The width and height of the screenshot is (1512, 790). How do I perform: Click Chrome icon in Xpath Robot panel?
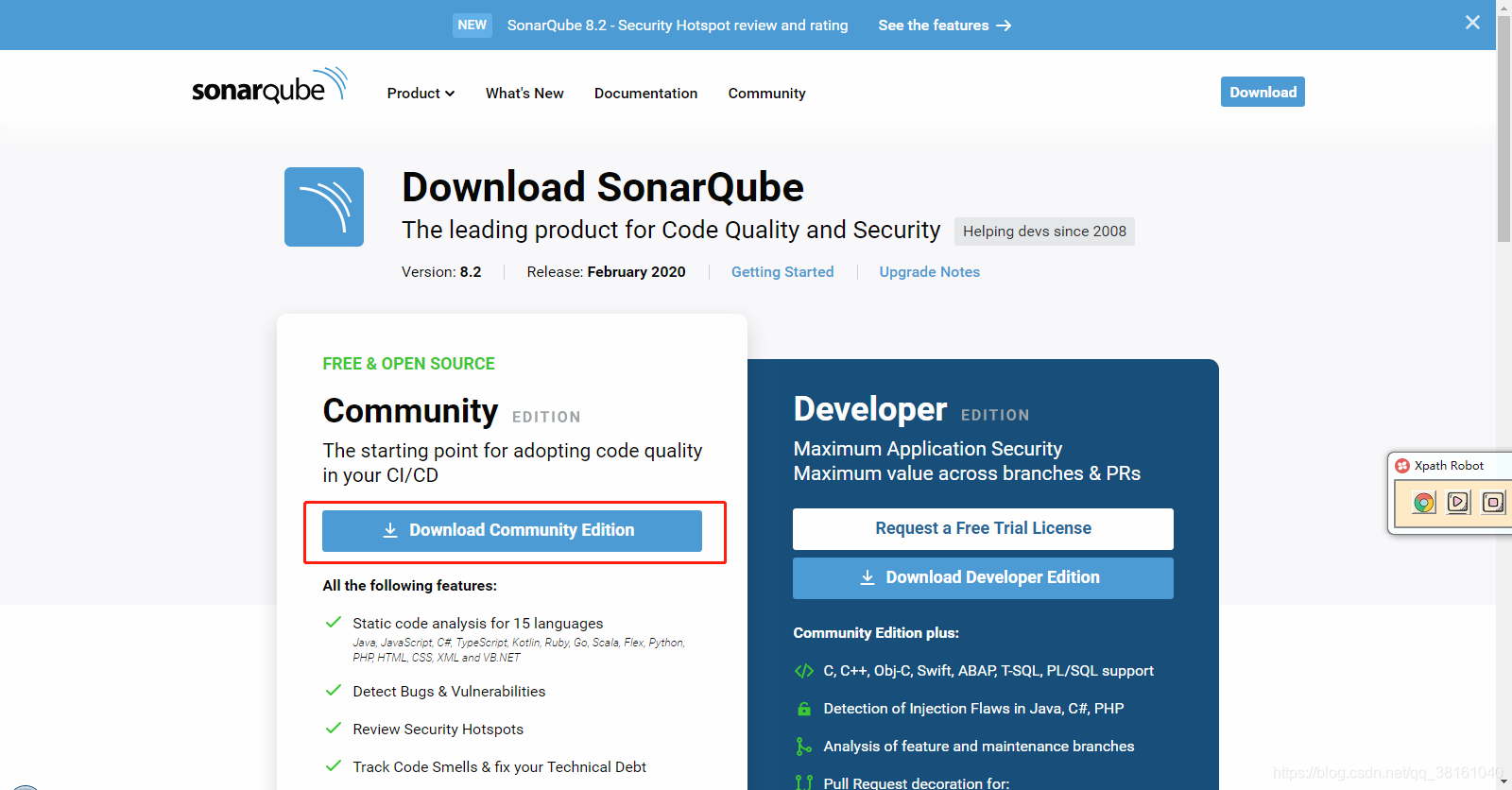[x=1423, y=502]
